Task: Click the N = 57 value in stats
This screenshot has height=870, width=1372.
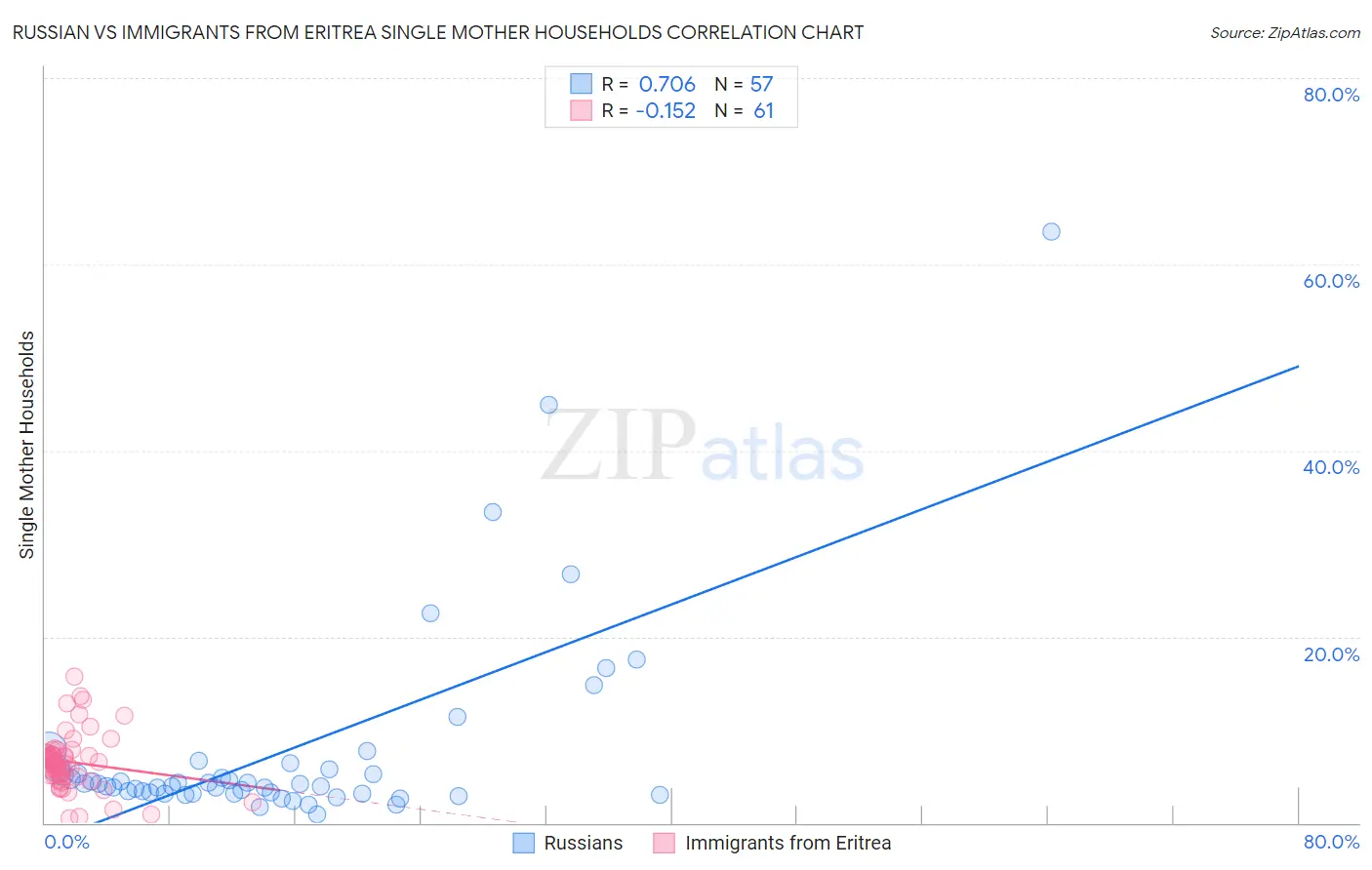Action: point(745,84)
